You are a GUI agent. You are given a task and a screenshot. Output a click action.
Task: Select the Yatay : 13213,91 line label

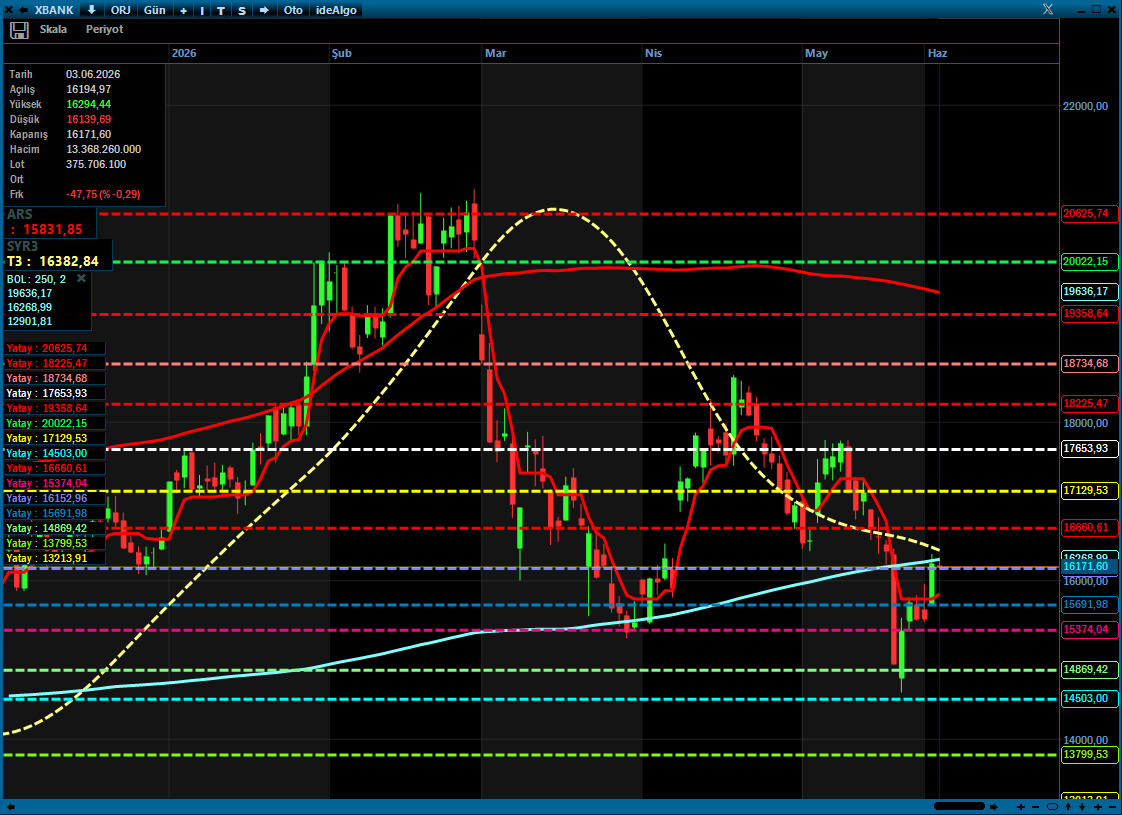point(55,559)
